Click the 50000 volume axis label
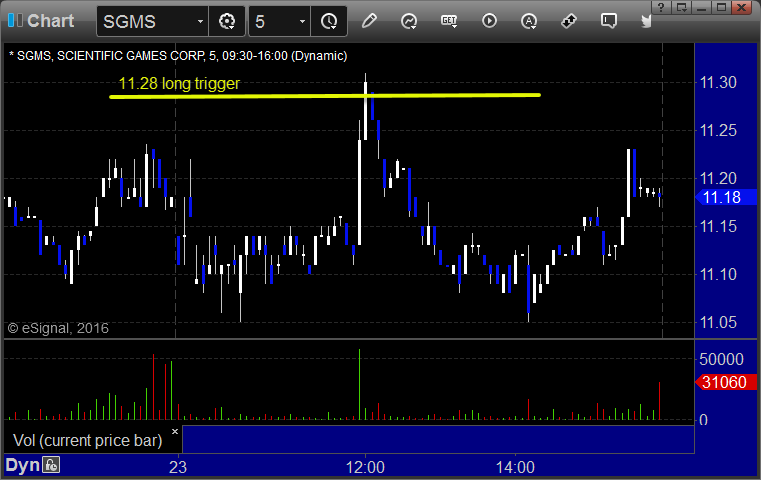This screenshot has width=761, height=480. (721, 359)
